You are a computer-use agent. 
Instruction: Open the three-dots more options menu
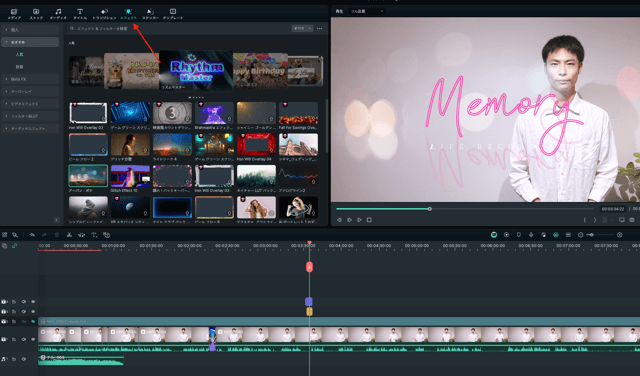[320, 29]
